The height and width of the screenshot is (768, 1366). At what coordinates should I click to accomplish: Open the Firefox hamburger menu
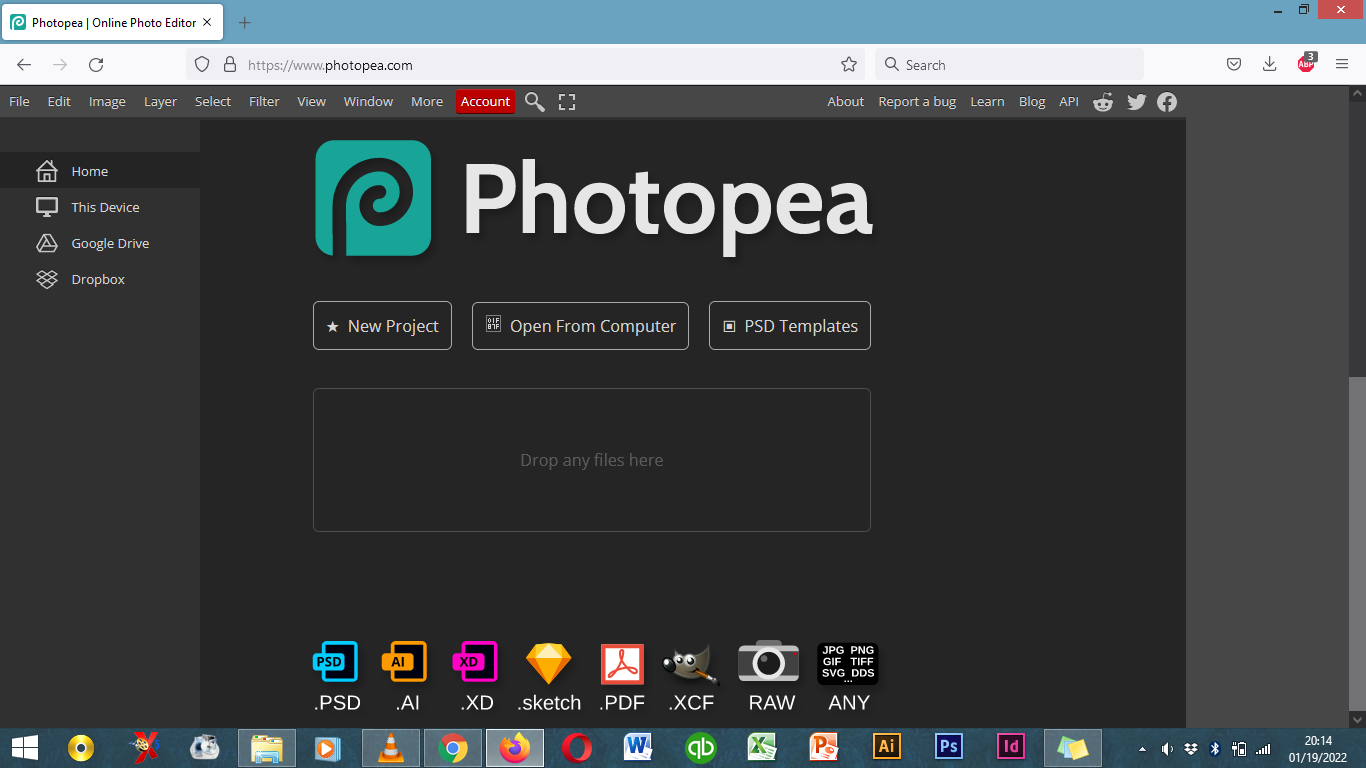[x=1342, y=65]
